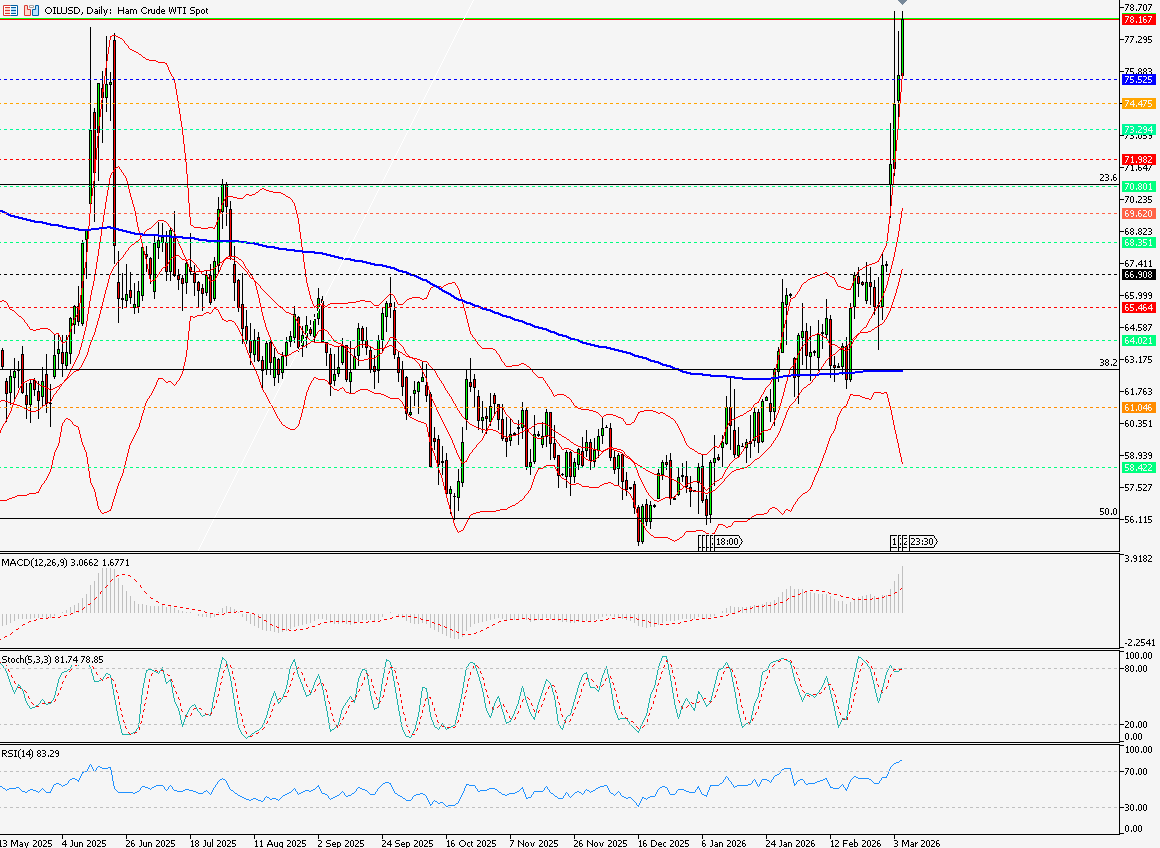The height and width of the screenshot is (848, 1160).
Task: Click the 38.2 Fibonacci level label
Action: tap(1107, 364)
